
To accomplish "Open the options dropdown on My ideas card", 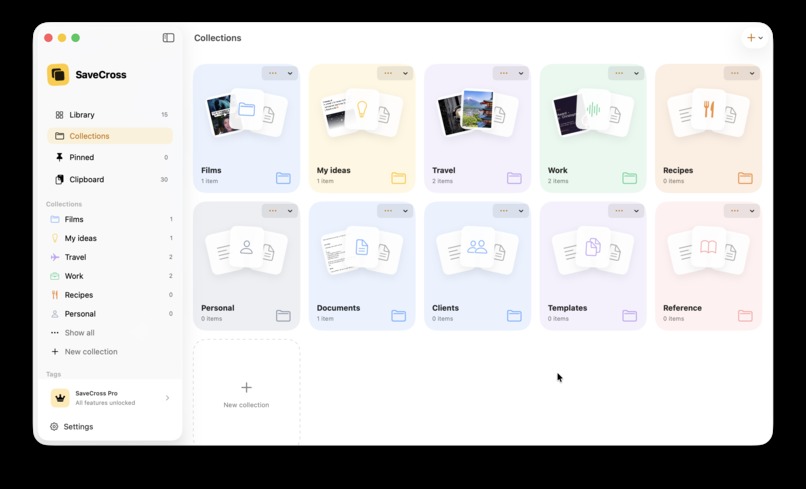I will [395, 73].
